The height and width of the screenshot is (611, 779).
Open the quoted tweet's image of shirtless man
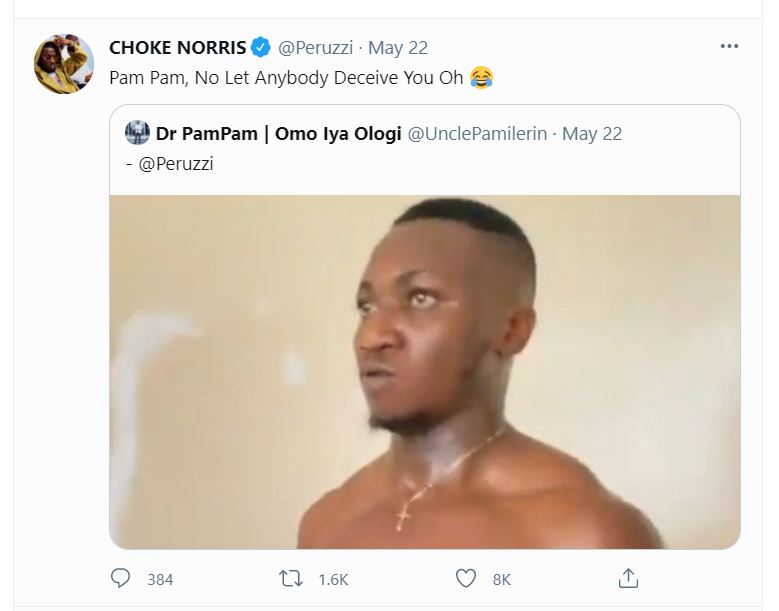424,370
